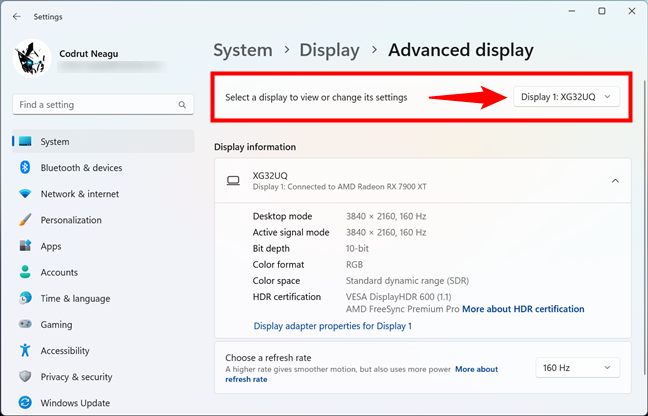Screen dimensions: 648x416
Task: Select the System label in sidebar
Action: 55,142
